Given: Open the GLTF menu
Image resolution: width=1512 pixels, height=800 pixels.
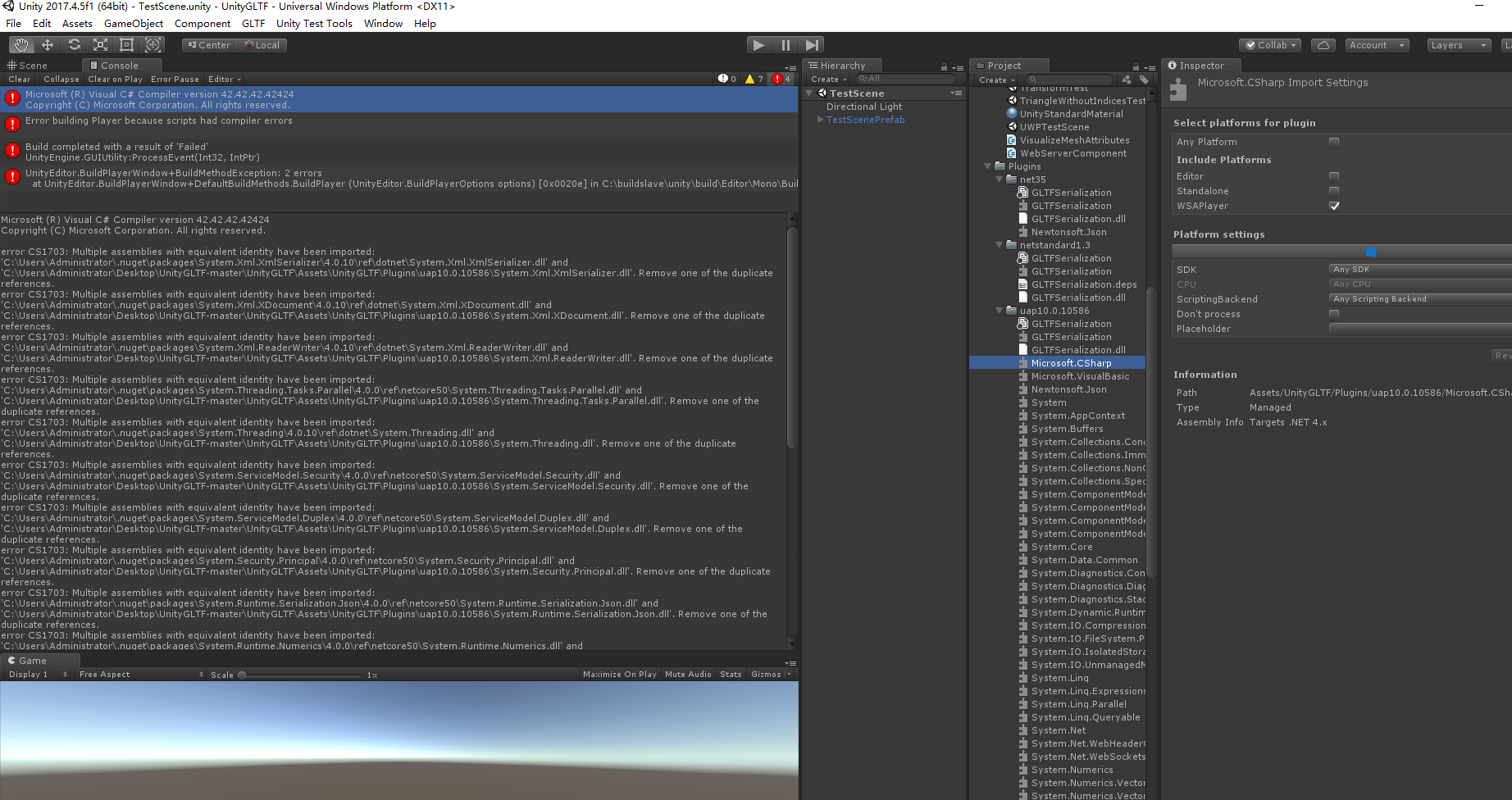Looking at the screenshot, I should [253, 23].
